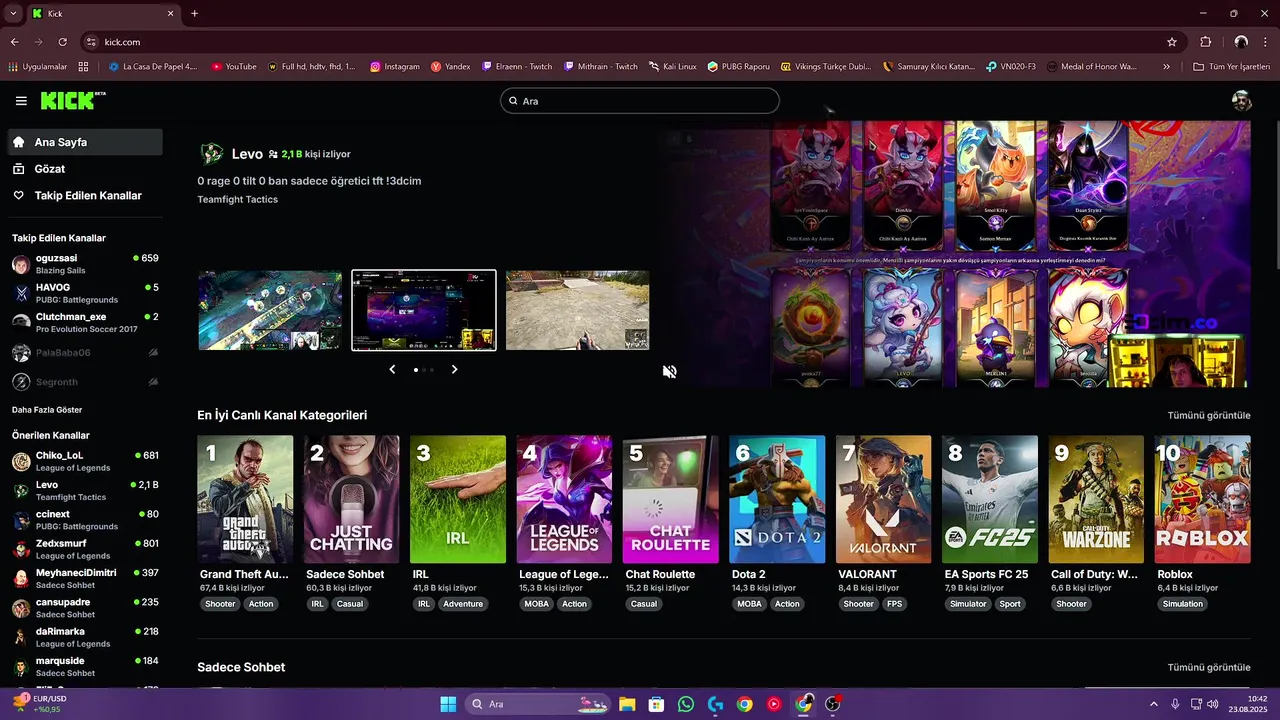Expand the bookmarks overflow chevron

click(x=1166, y=67)
